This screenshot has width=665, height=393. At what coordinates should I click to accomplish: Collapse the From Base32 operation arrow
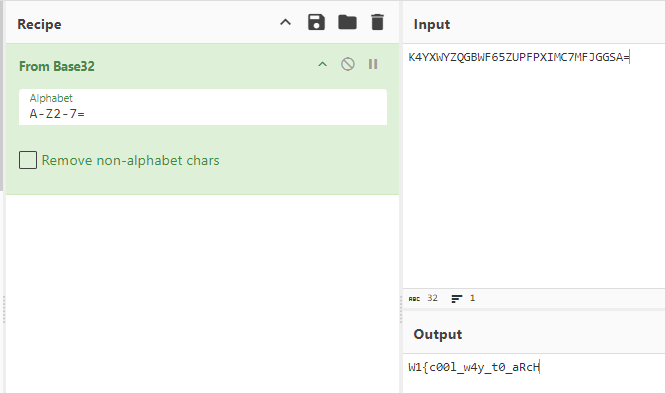(x=323, y=64)
